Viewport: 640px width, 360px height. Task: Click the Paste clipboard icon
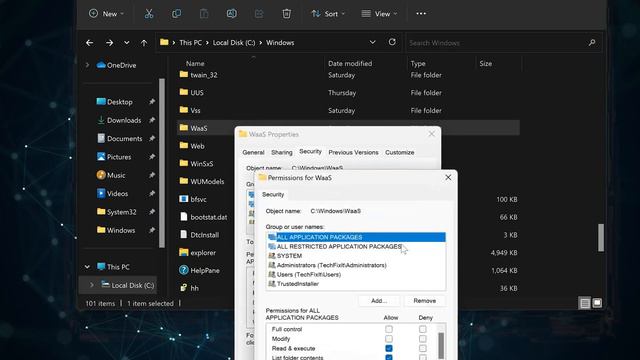204,13
